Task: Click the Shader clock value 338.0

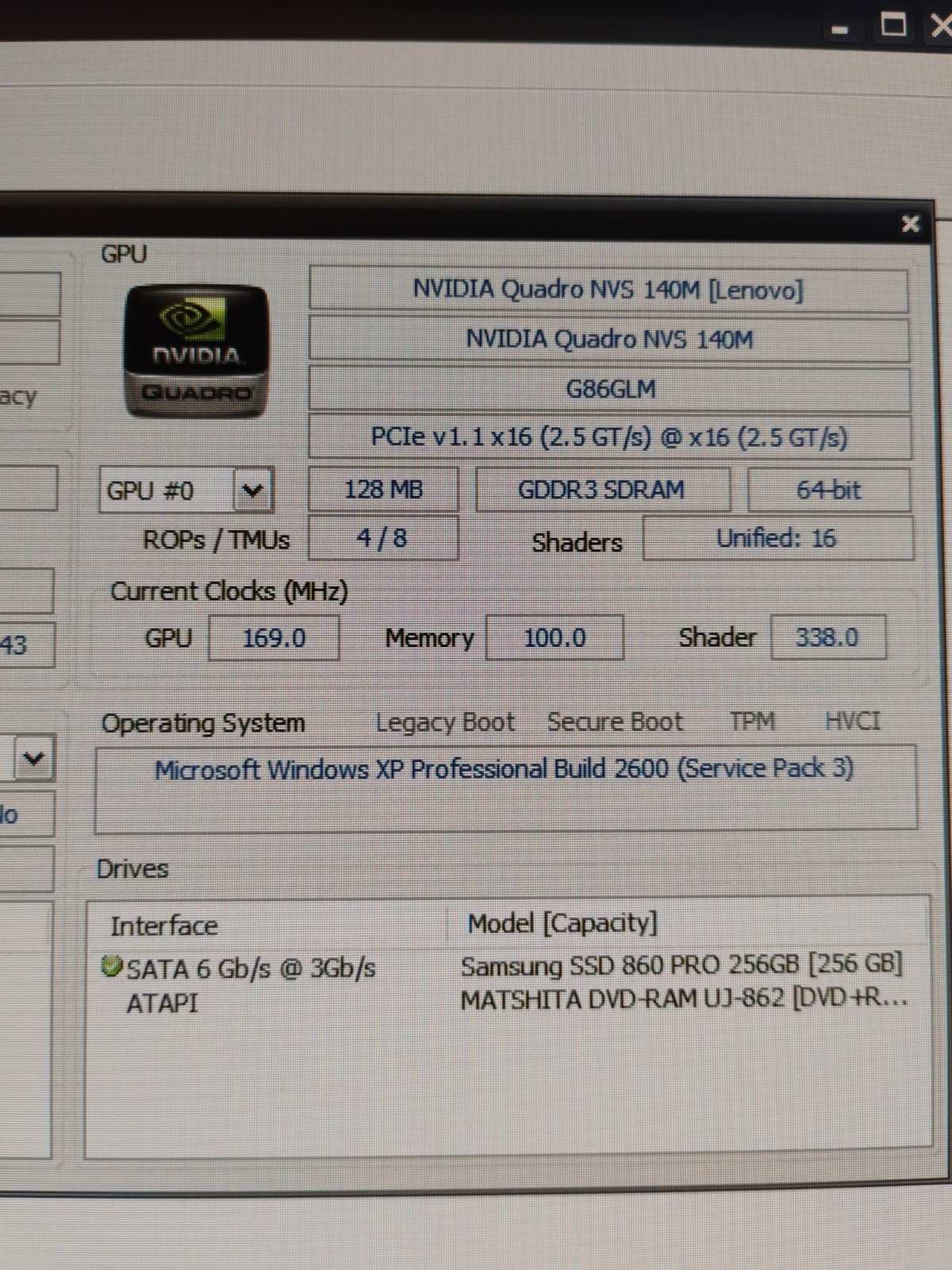Action: tap(827, 637)
